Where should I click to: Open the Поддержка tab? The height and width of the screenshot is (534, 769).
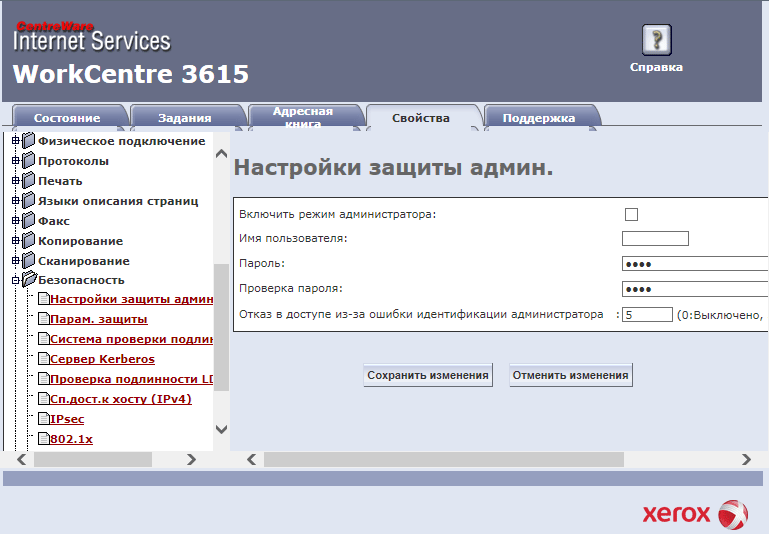[x=539, y=118]
